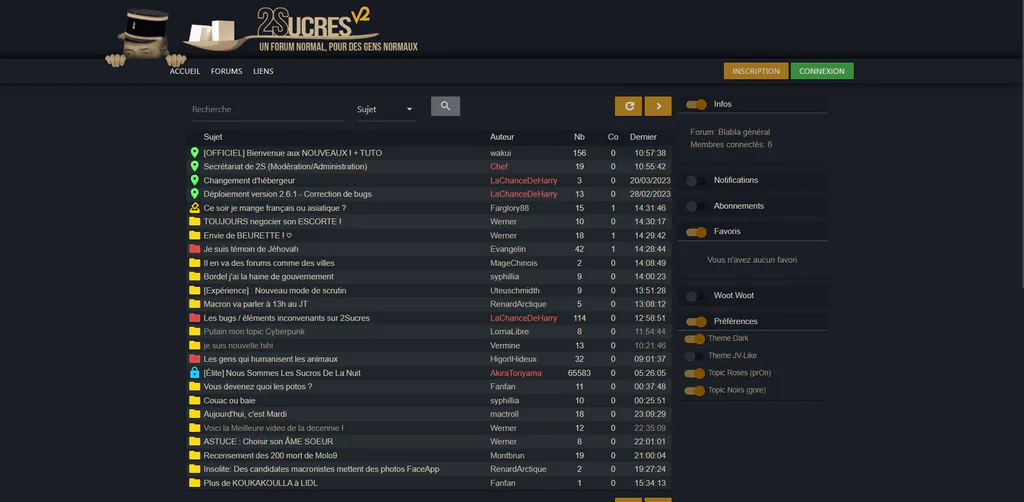This screenshot has width=1024, height=502.
Task: Open topic 'Il en va des forums comme des villes'
Action: [269, 263]
